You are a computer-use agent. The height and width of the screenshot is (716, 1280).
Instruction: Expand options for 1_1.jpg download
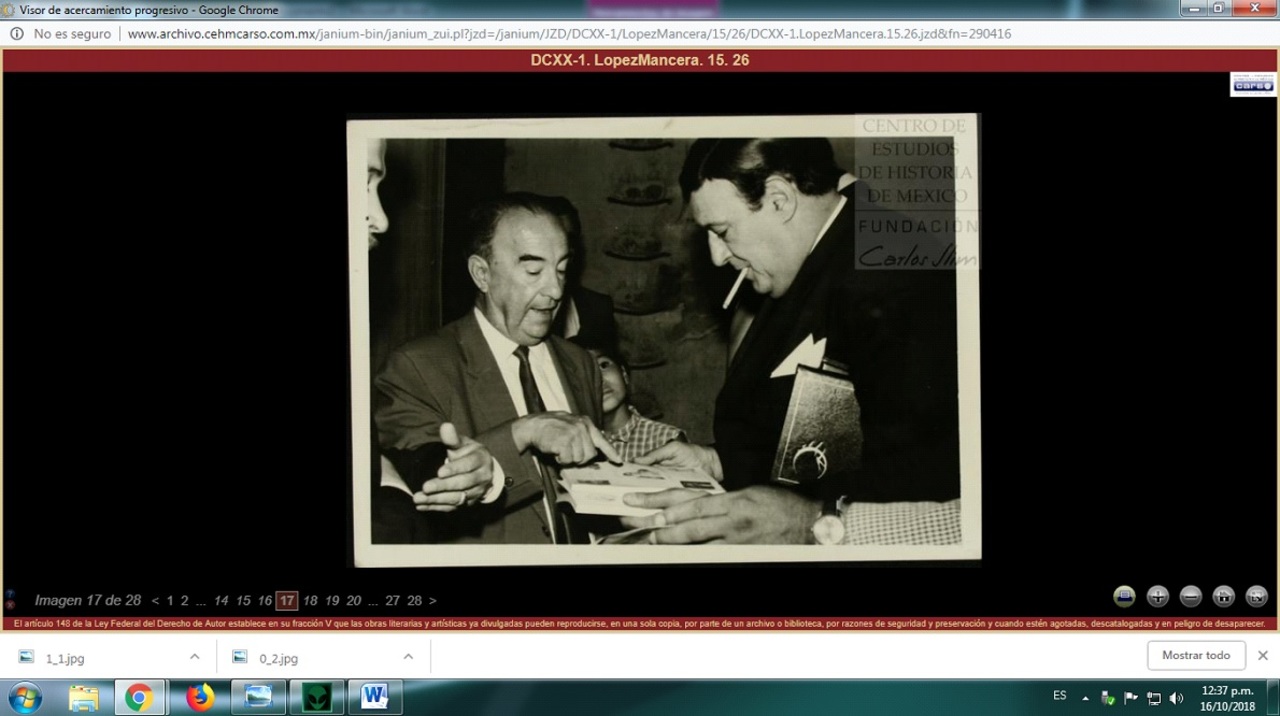(x=194, y=657)
